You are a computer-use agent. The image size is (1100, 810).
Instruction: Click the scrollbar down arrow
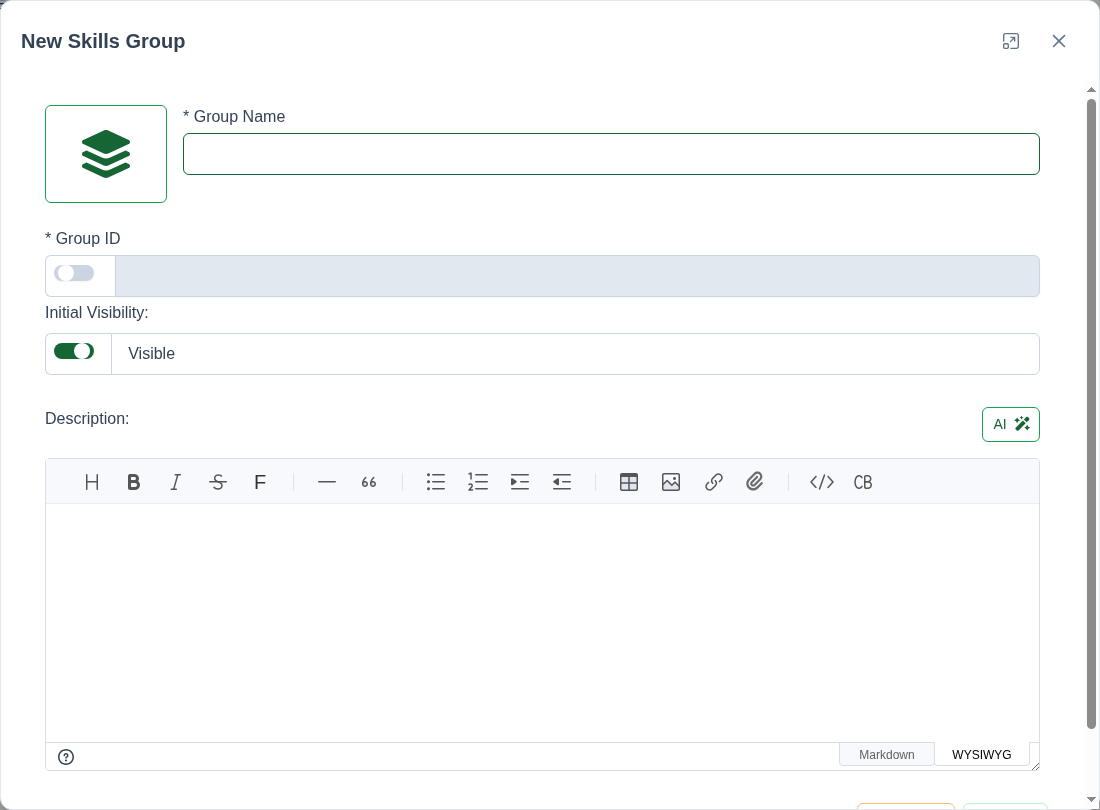click(1091, 799)
